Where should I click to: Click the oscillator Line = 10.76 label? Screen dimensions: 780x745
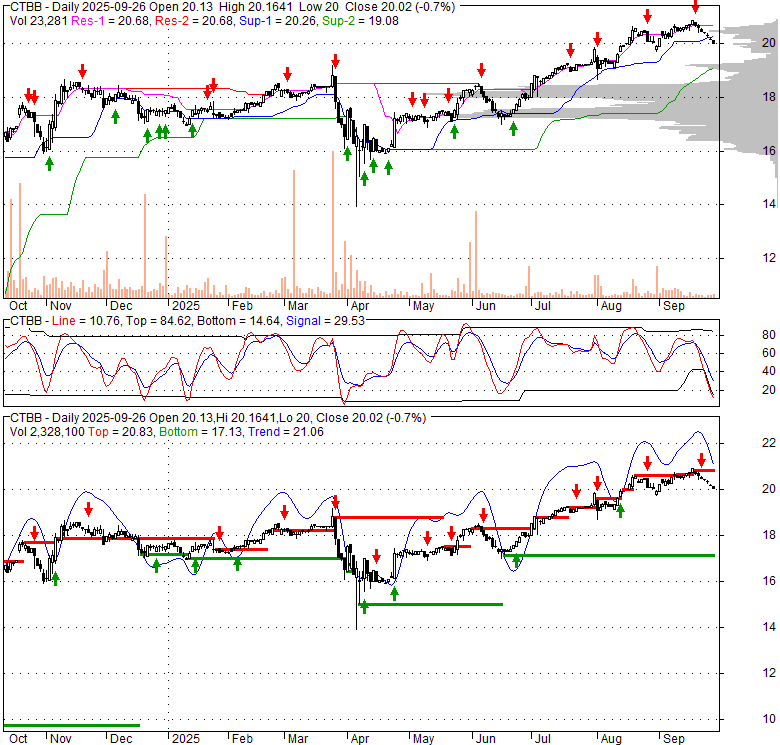[x=86, y=321]
